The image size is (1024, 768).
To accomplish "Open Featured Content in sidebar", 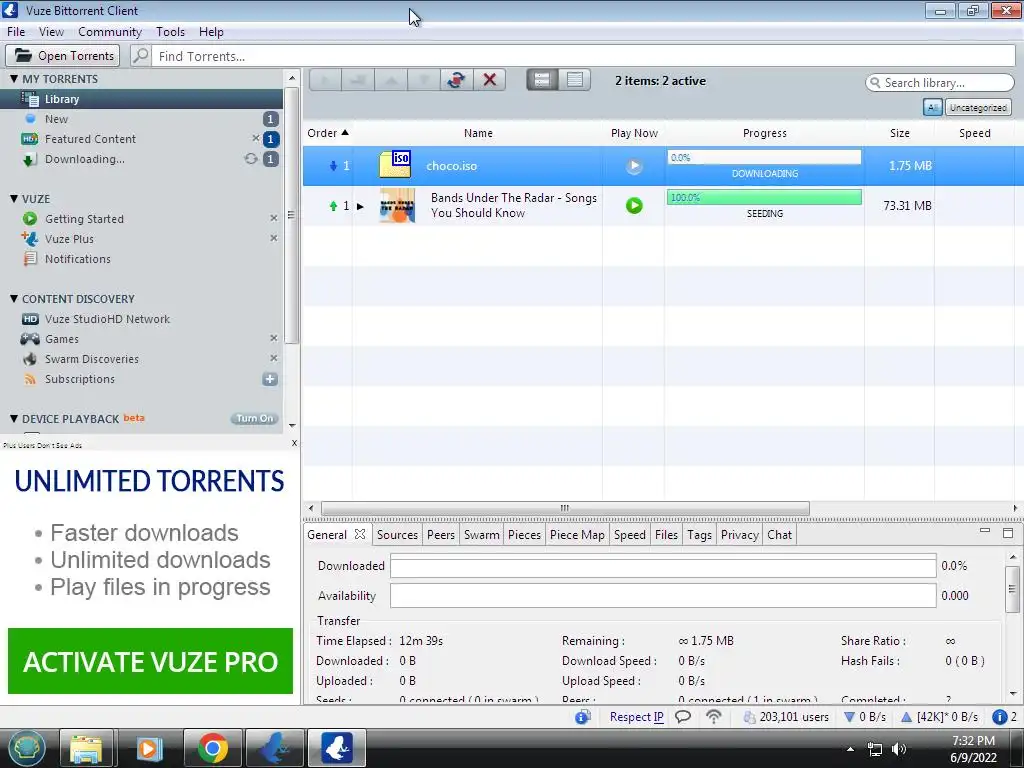I will coord(141,139).
